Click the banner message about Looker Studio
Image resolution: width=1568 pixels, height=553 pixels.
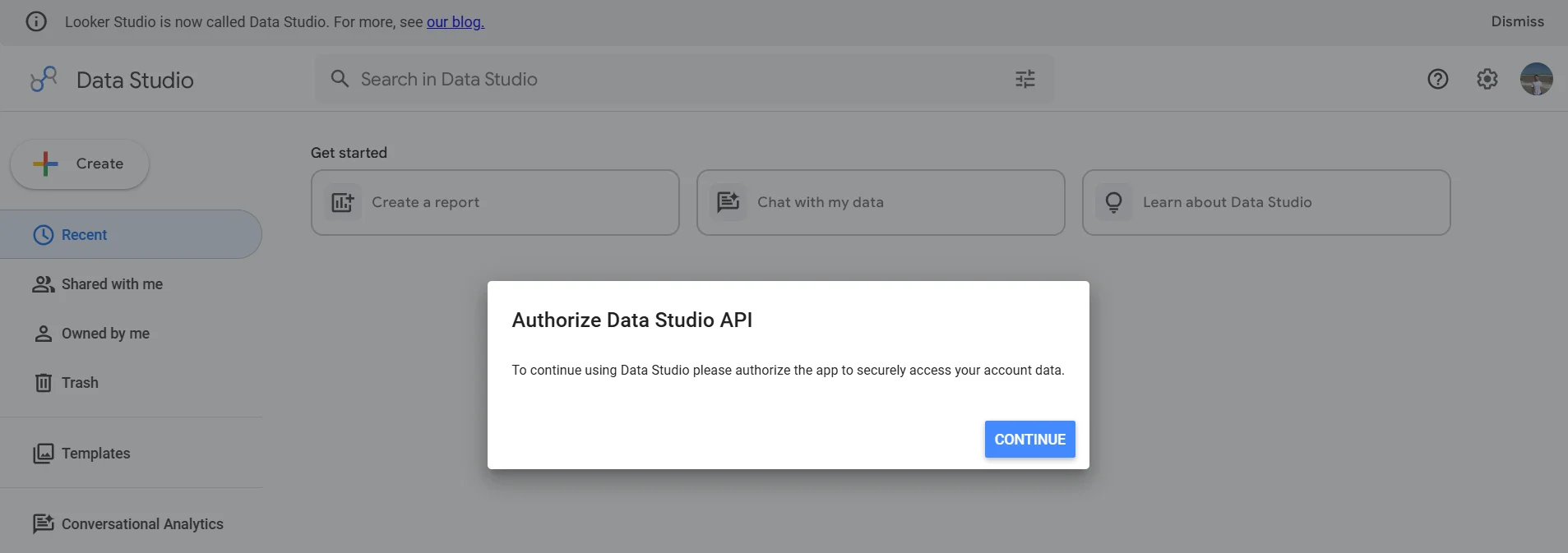pyautogui.click(x=275, y=22)
